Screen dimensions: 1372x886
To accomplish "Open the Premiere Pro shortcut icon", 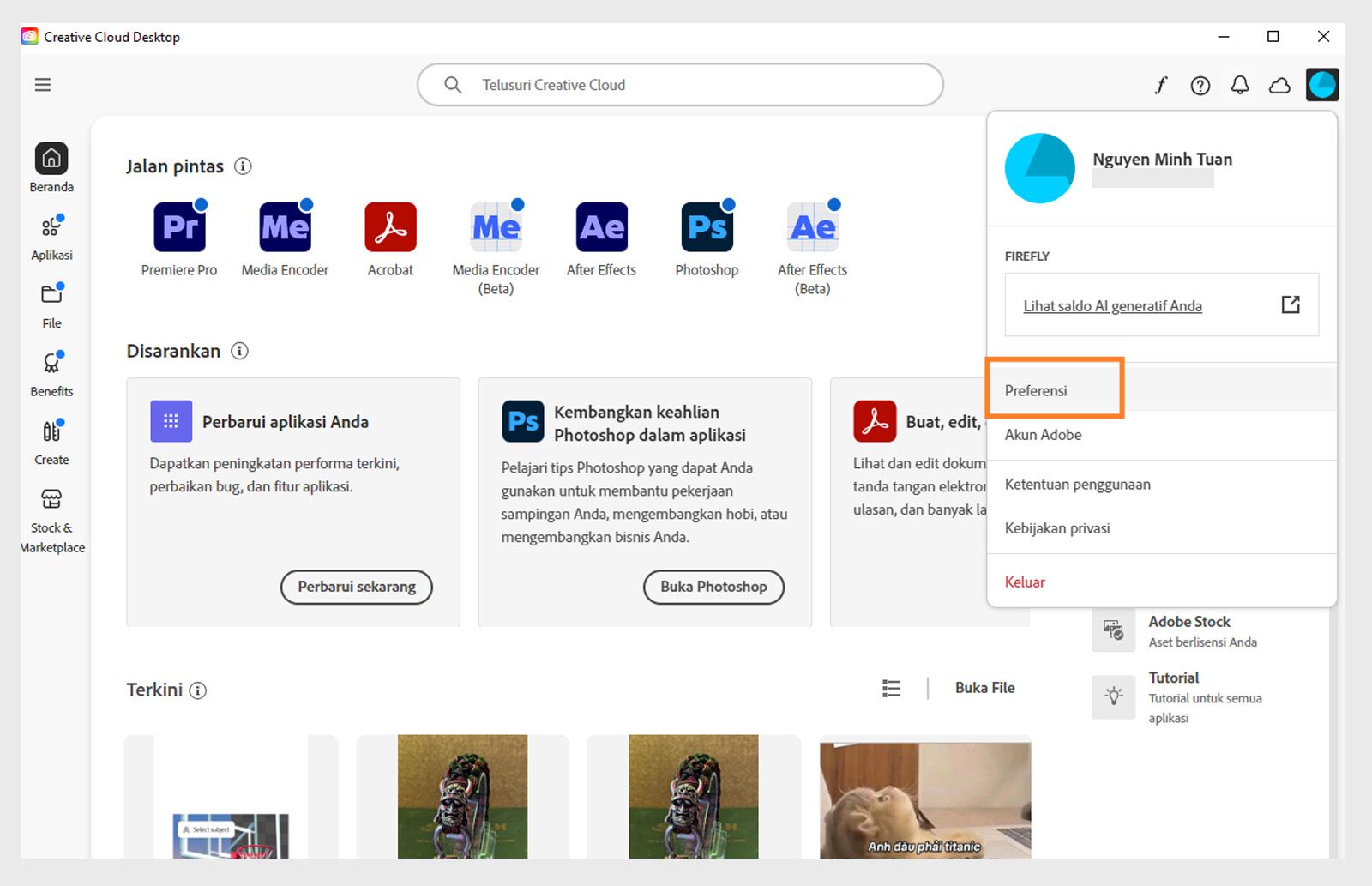I will point(179,226).
